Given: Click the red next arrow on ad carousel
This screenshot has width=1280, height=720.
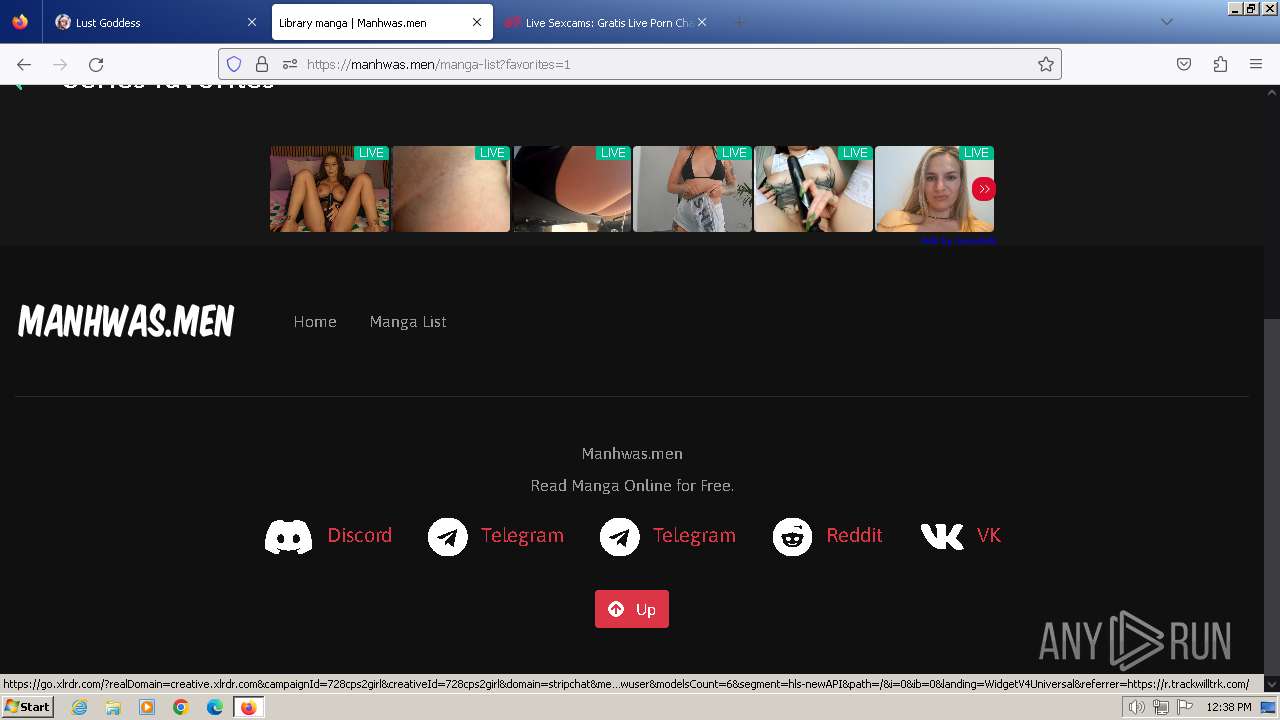Looking at the screenshot, I should (x=984, y=189).
